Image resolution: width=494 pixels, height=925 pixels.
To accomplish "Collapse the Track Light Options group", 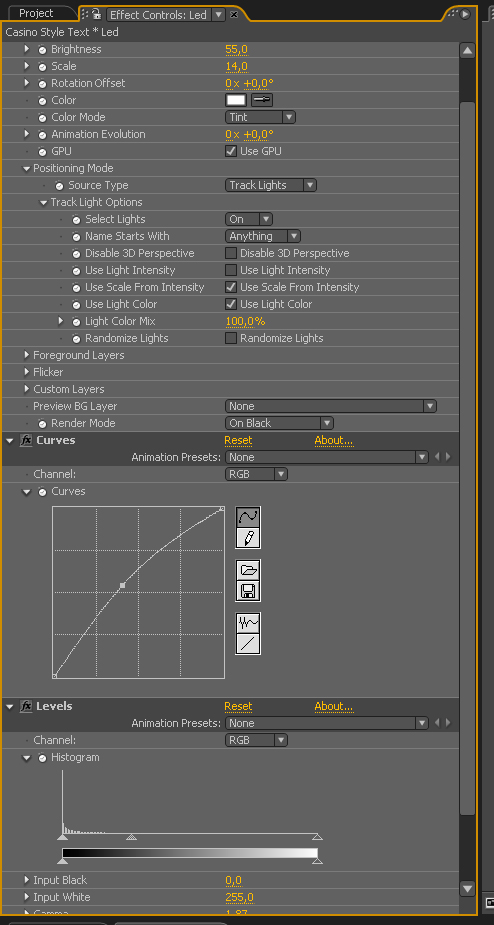I will coord(44,203).
